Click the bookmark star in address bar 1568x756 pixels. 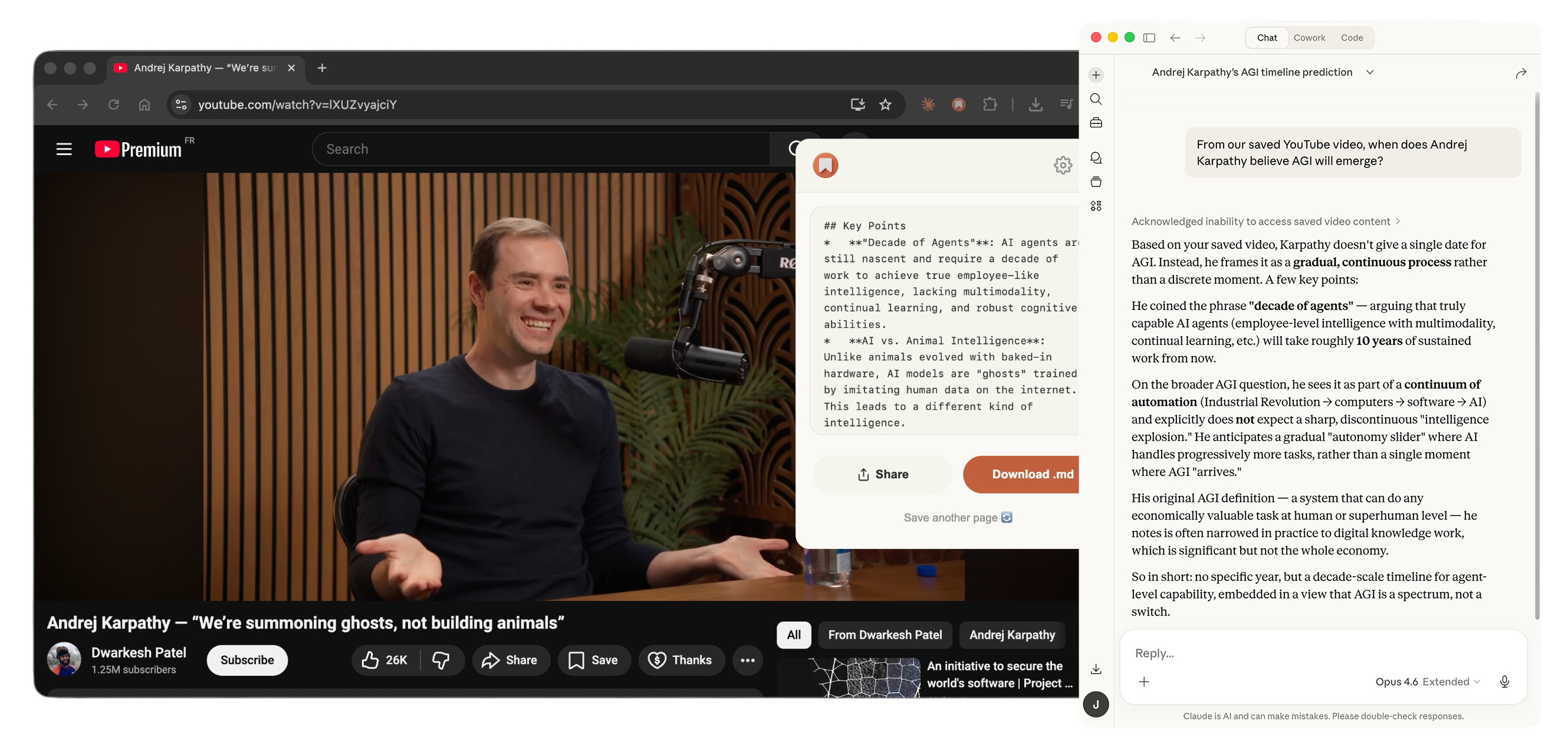click(x=885, y=105)
